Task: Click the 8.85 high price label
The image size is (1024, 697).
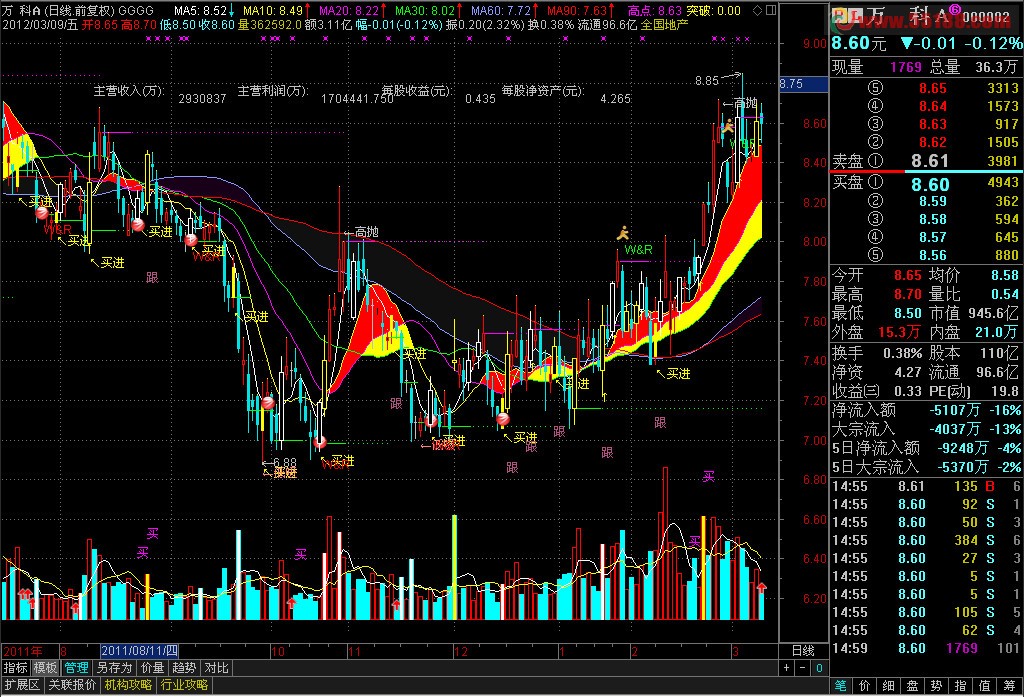Action: 707,80
